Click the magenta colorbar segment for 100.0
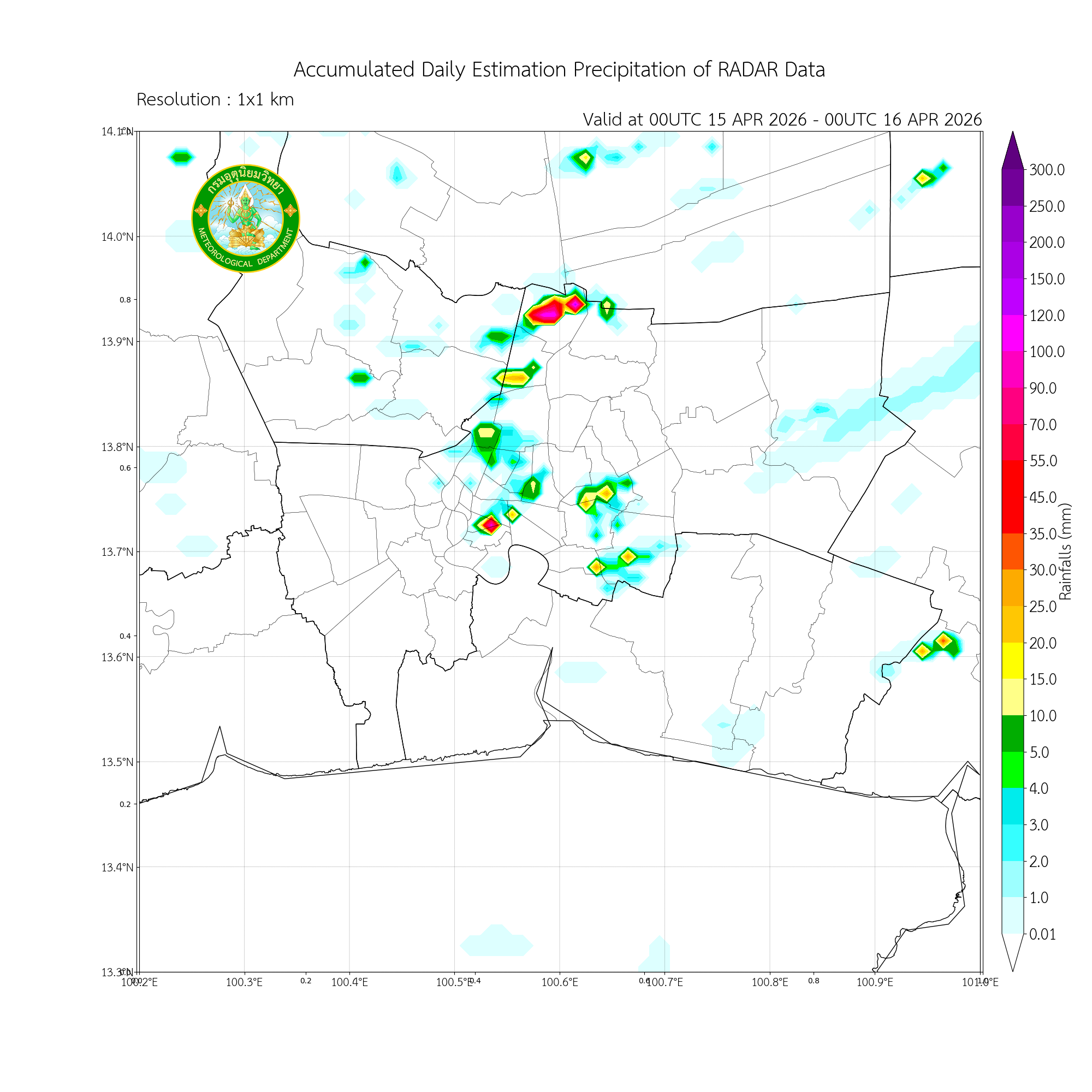1092x1092 pixels. coord(1012,333)
